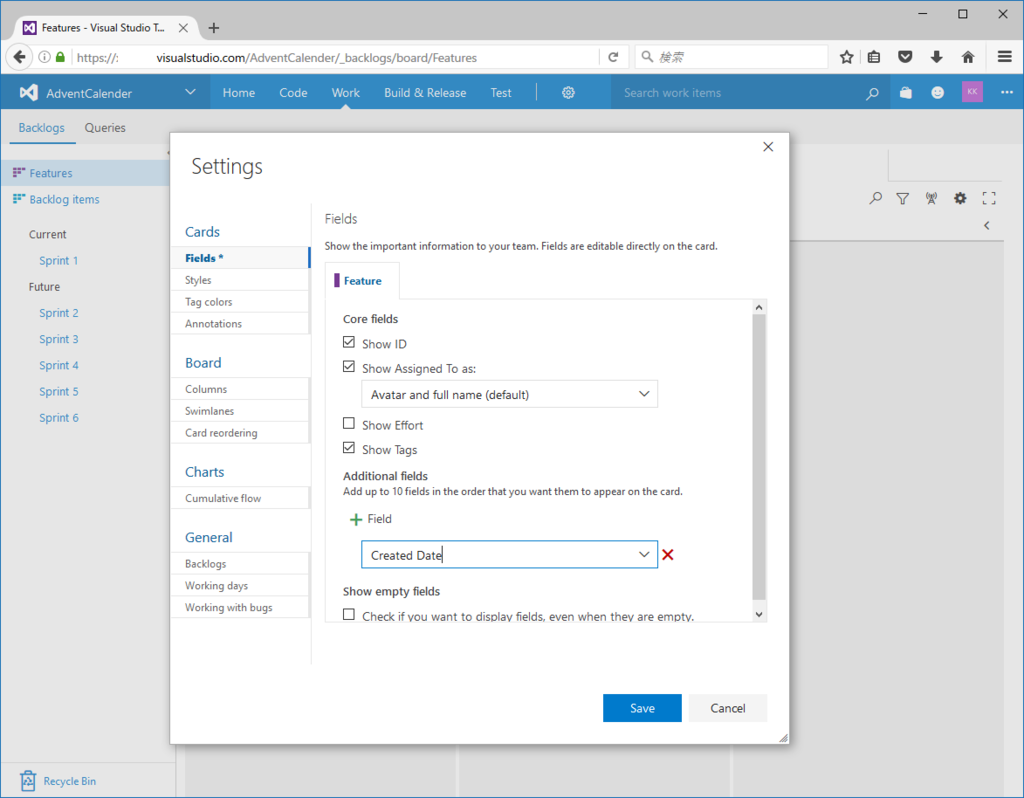This screenshot has width=1024, height=798.
Task: Open the Recycle Bin
Action: 57,780
